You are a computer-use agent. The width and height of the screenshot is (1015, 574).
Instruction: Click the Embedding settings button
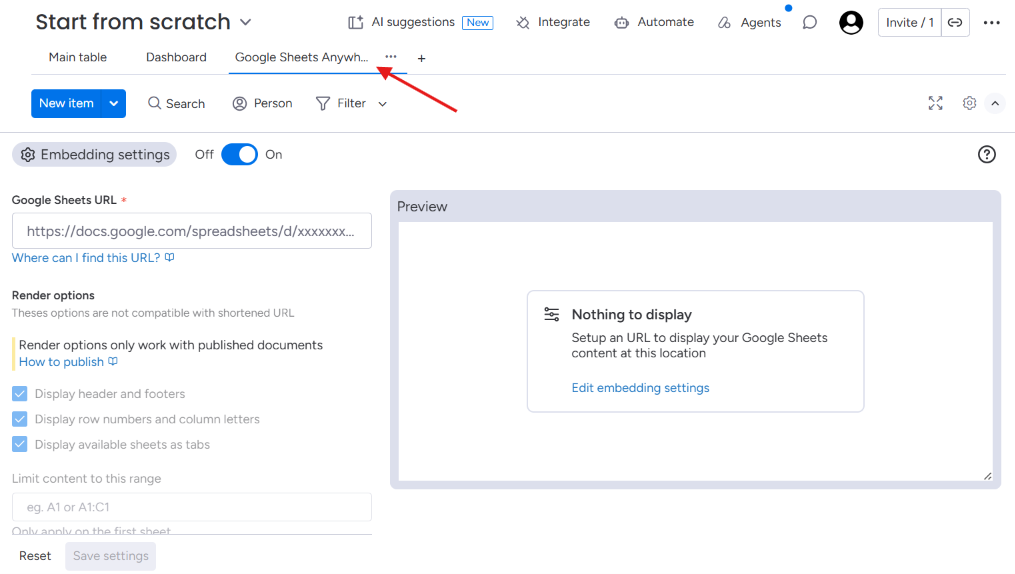pos(95,155)
